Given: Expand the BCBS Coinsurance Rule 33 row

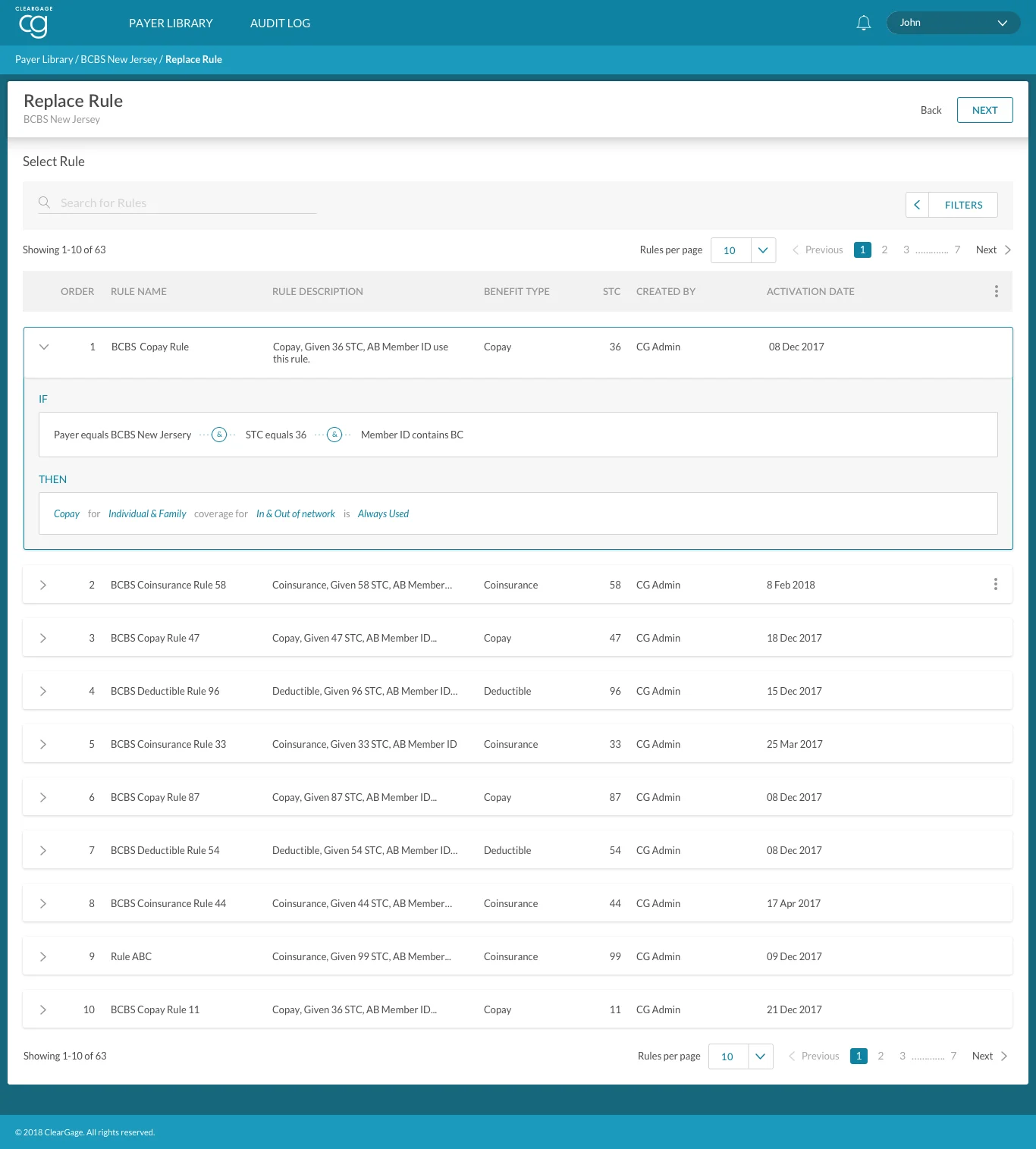Looking at the screenshot, I should (43, 744).
